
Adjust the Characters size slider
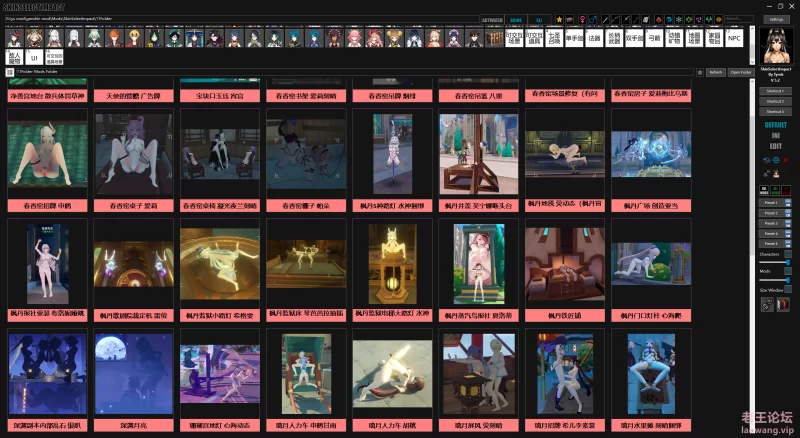774,262
